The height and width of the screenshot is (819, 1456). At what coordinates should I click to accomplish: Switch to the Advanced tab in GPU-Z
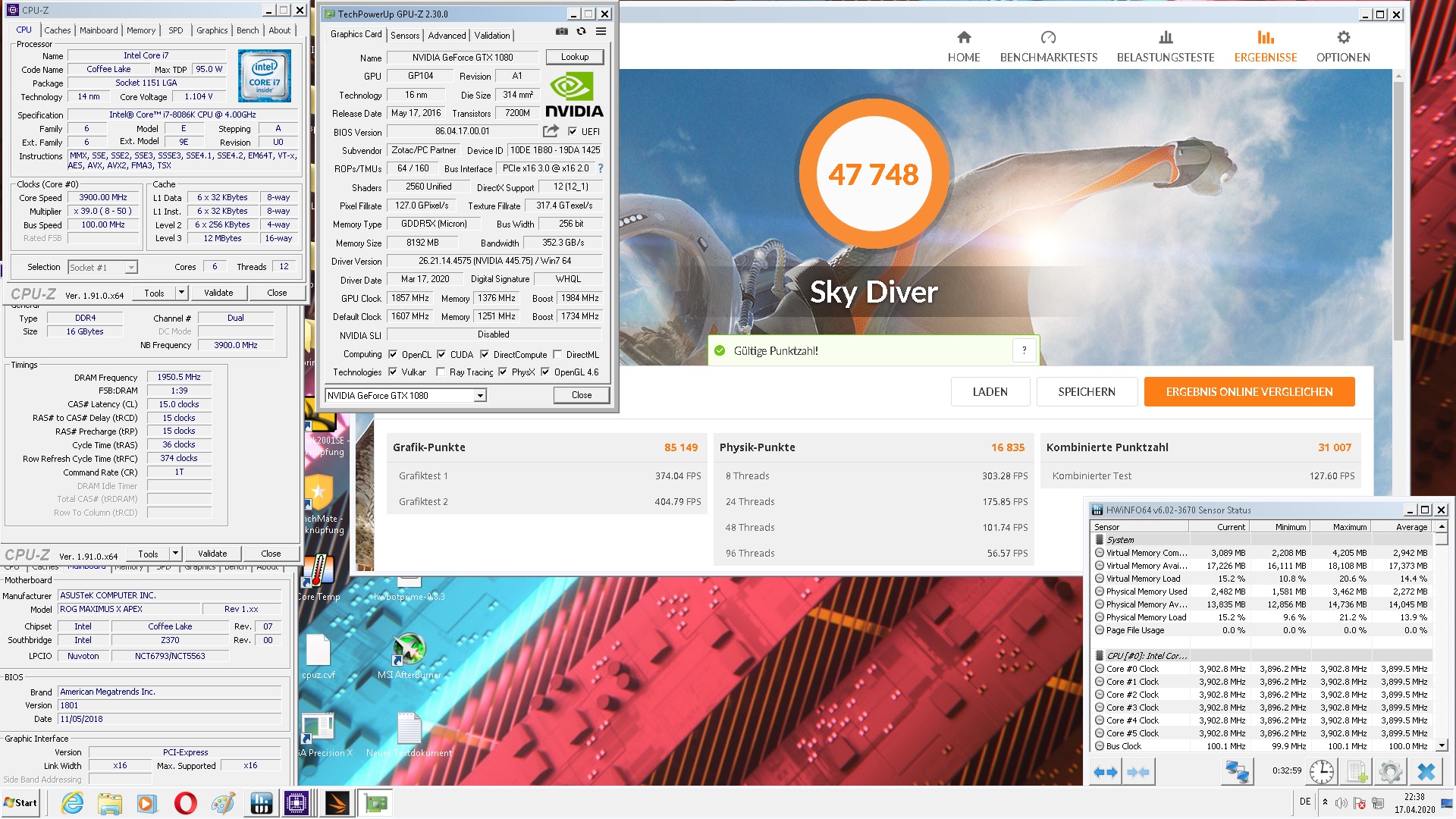[447, 36]
